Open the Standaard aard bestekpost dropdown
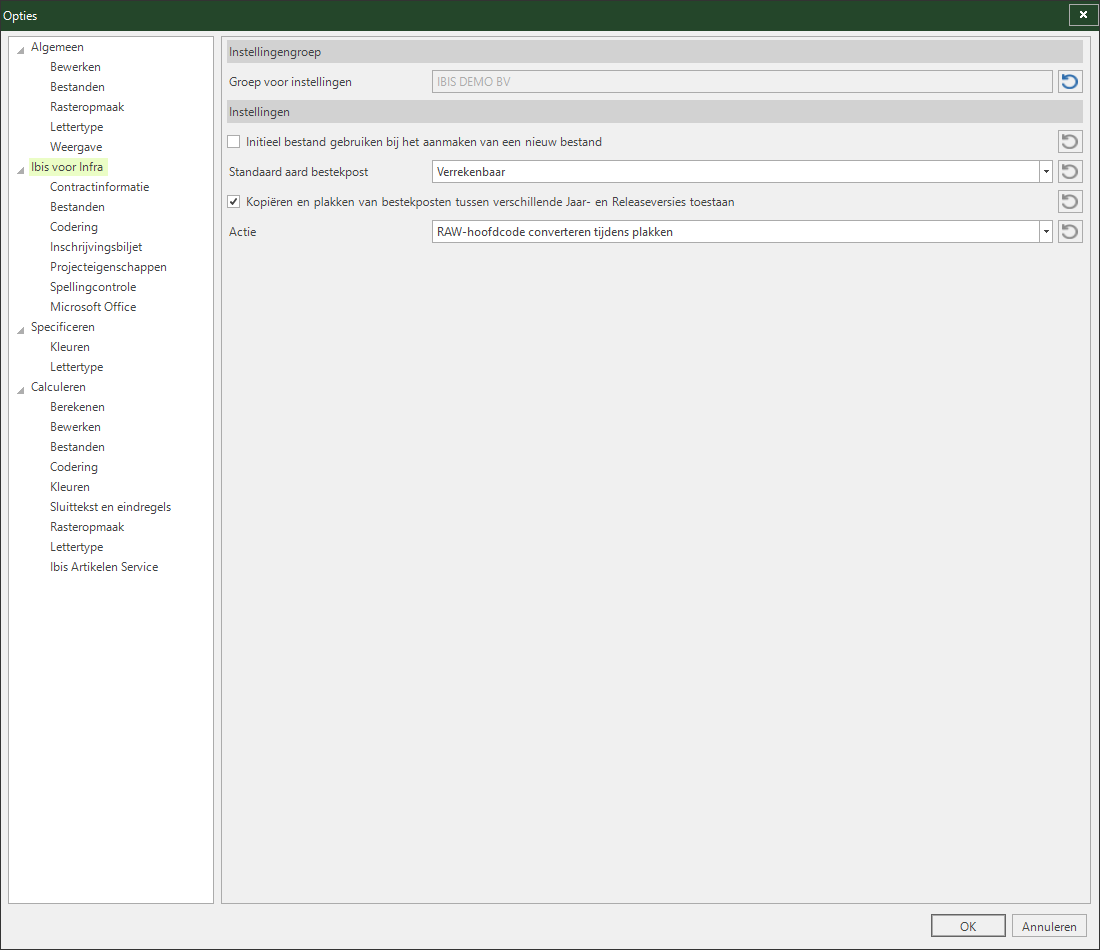 tap(1046, 172)
